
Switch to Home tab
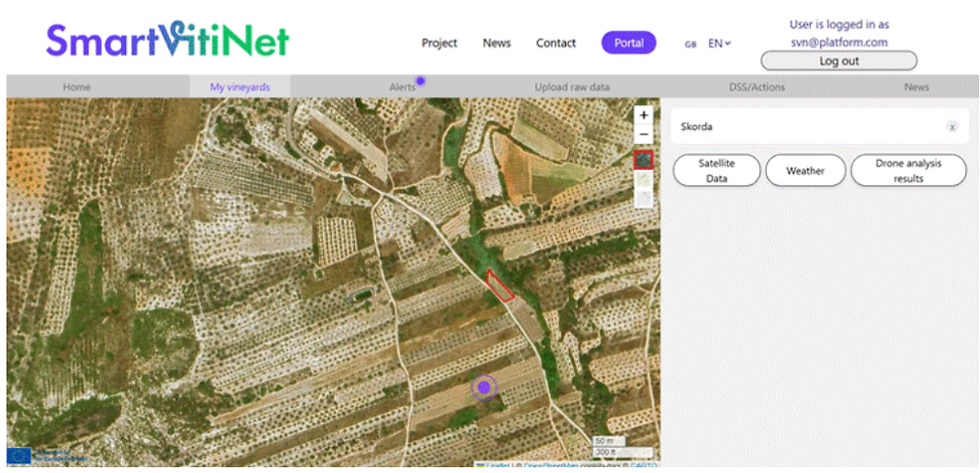coord(76,87)
